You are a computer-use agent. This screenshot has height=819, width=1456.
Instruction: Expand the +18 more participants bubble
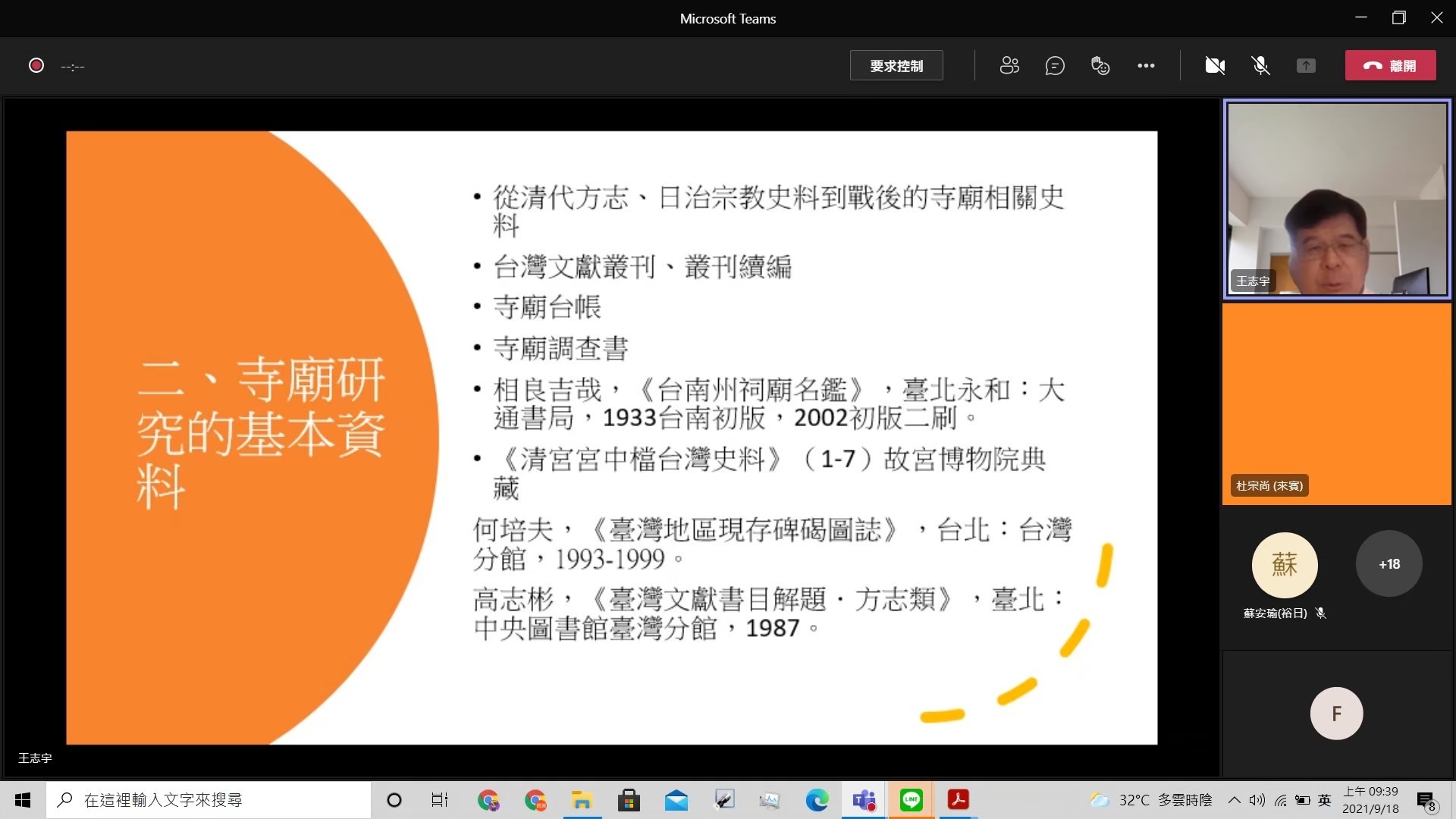coord(1389,564)
